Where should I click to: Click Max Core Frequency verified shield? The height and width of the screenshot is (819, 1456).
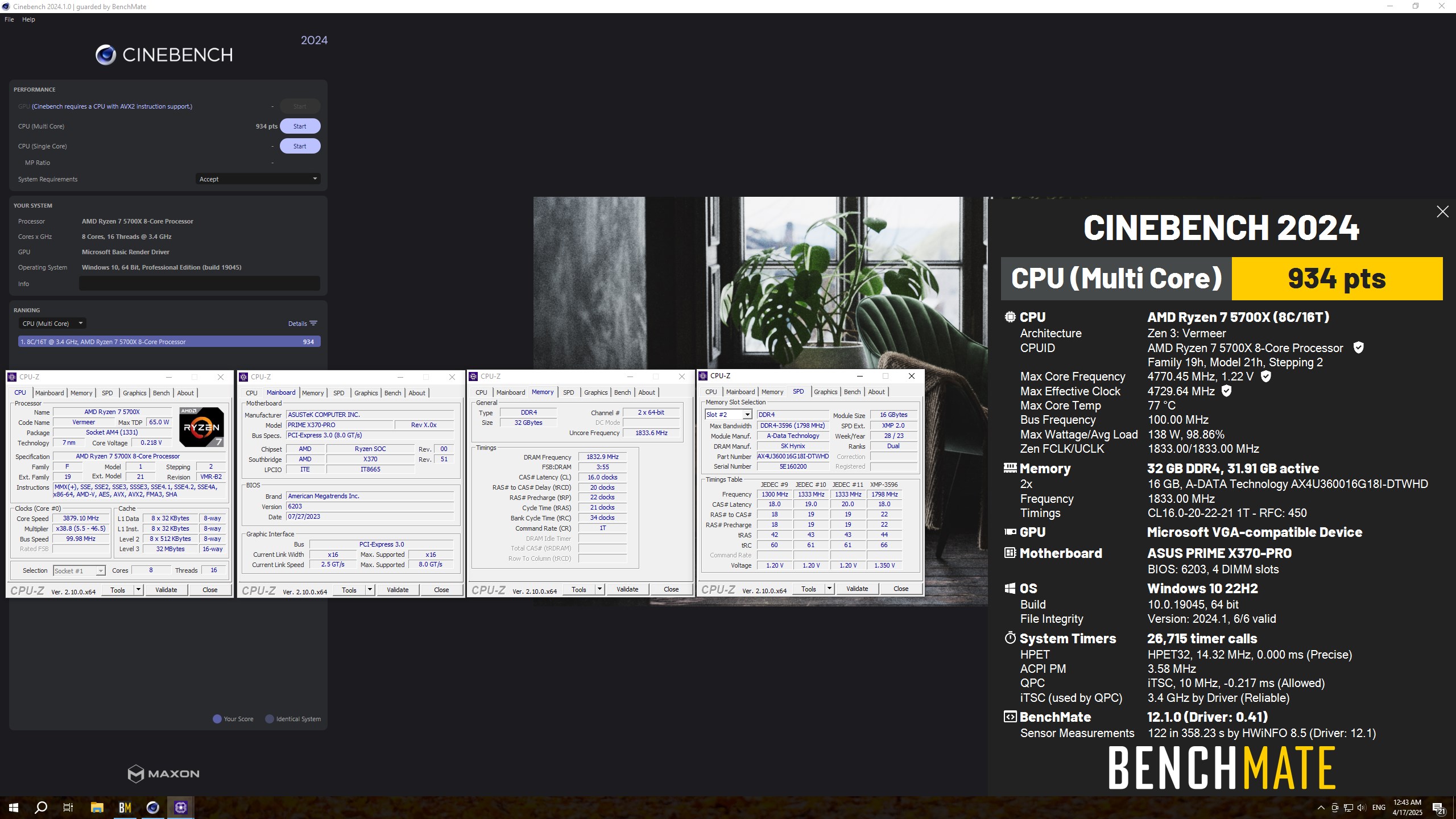1266,376
